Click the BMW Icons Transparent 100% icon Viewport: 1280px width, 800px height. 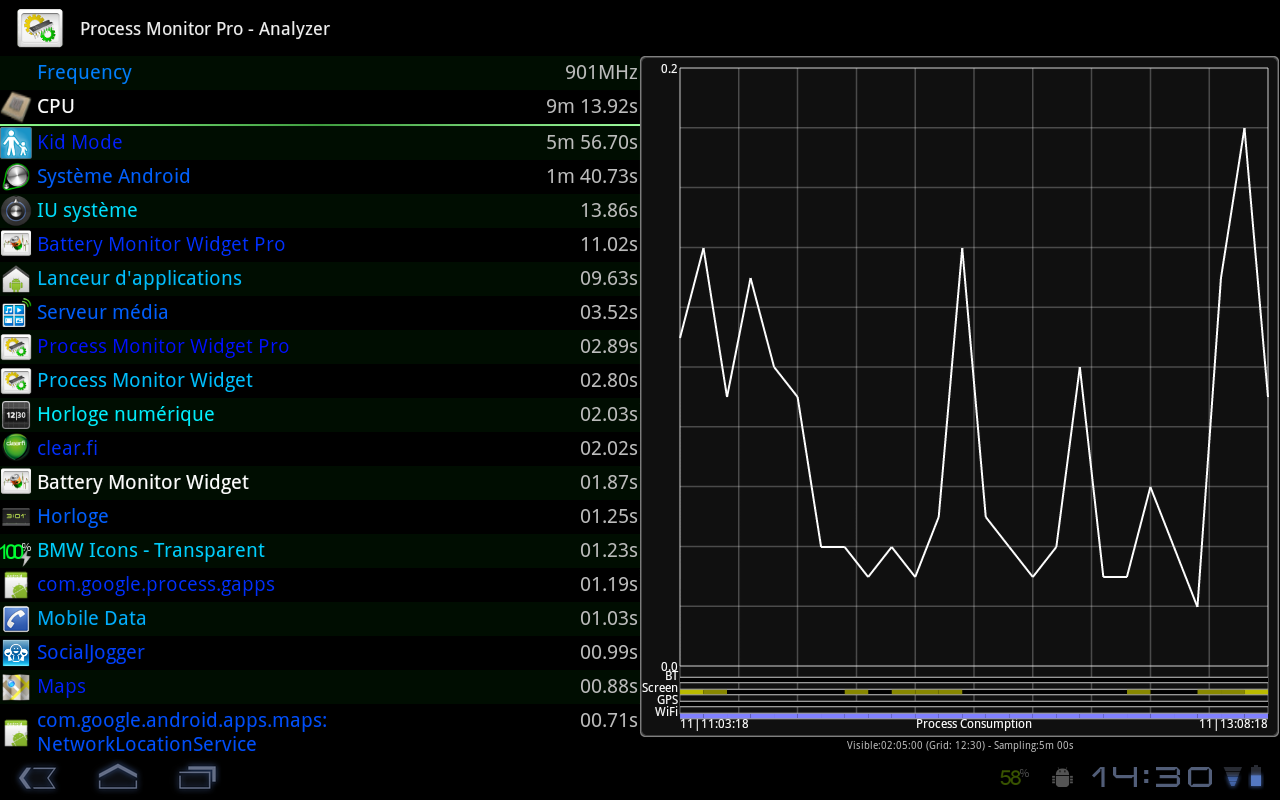tap(16, 551)
